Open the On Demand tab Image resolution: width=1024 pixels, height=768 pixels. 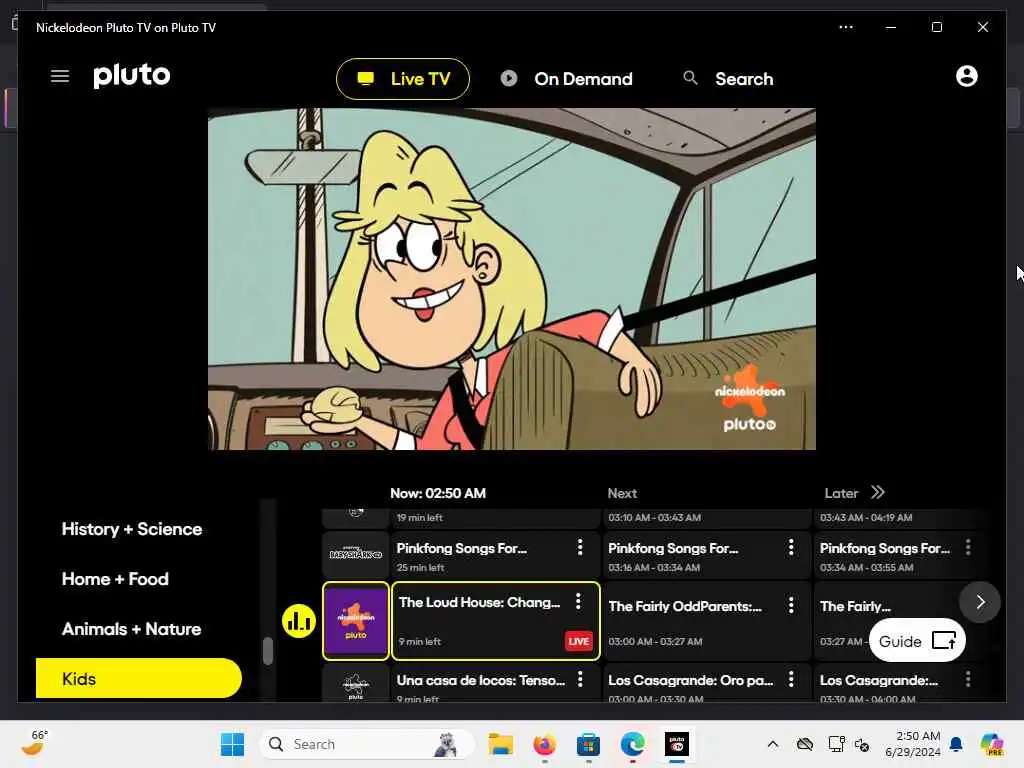[566, 79]
